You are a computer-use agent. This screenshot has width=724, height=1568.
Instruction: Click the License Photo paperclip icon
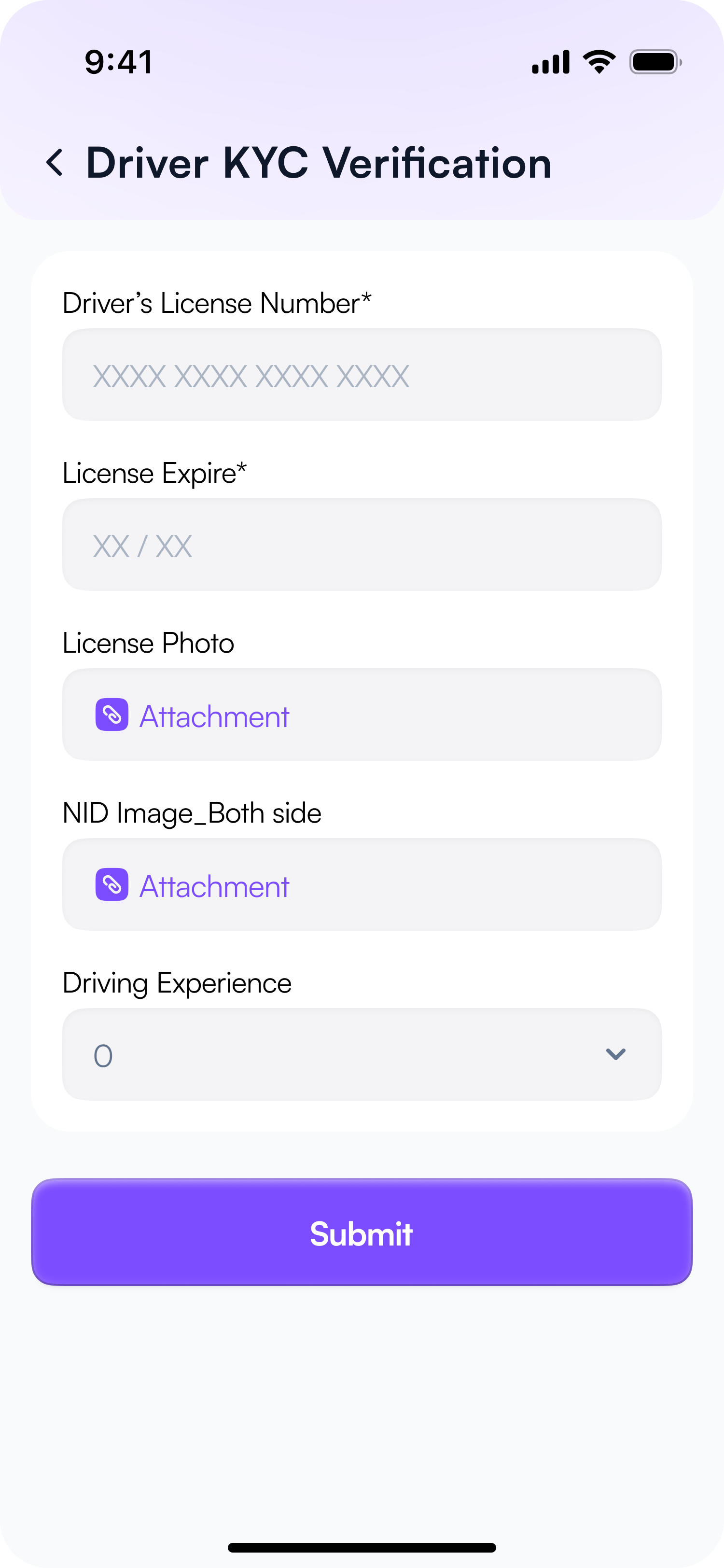pos(112,714)
